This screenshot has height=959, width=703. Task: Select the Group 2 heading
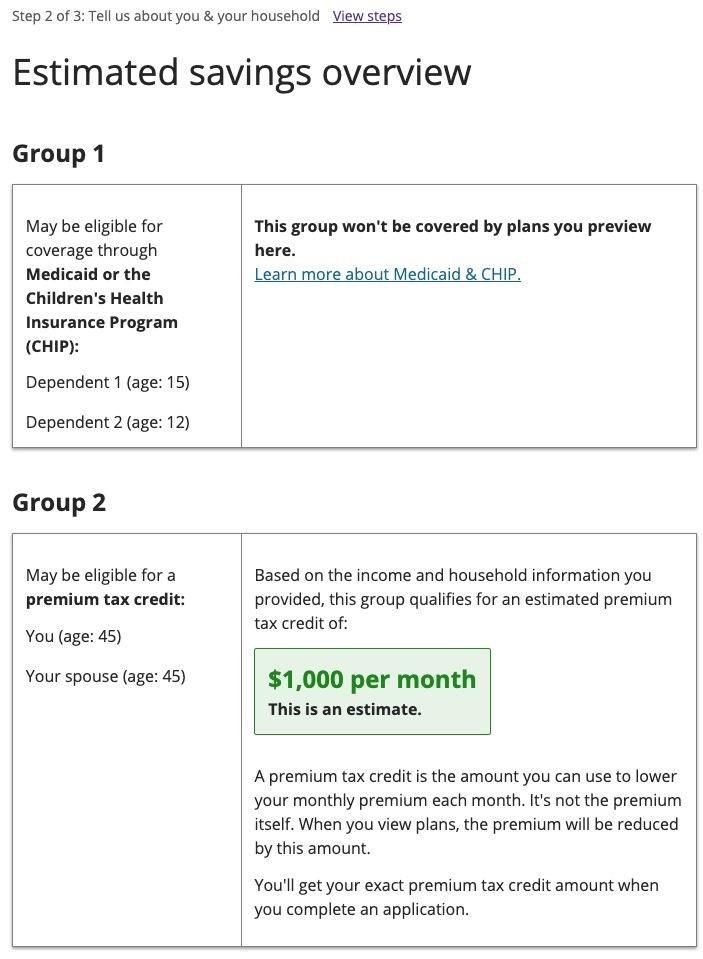[59, 503]
